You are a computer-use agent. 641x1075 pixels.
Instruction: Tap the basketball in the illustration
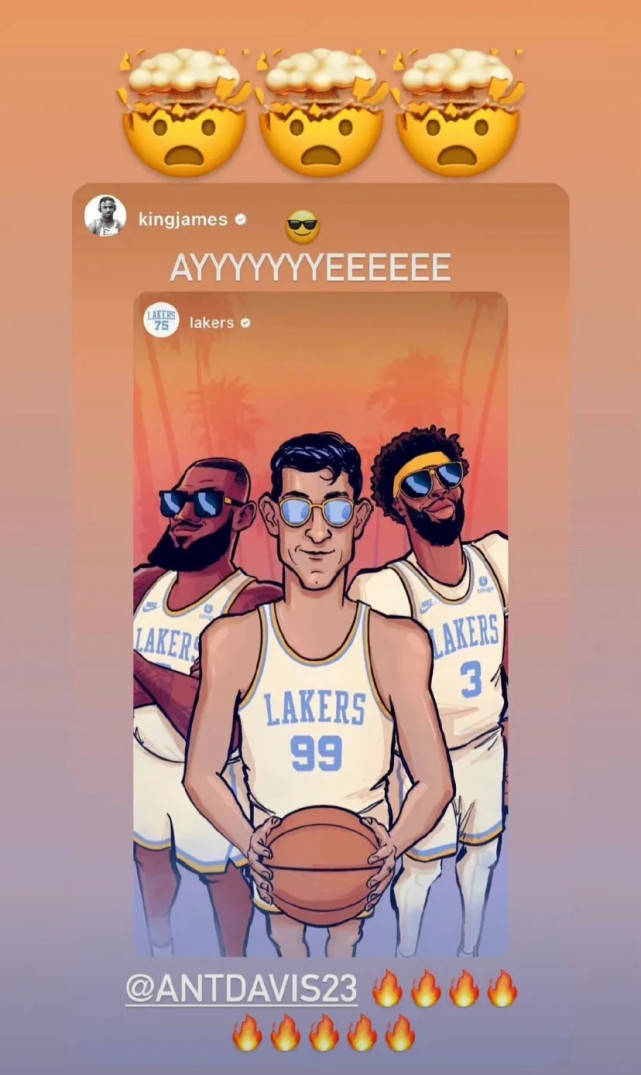coord(321,866)
